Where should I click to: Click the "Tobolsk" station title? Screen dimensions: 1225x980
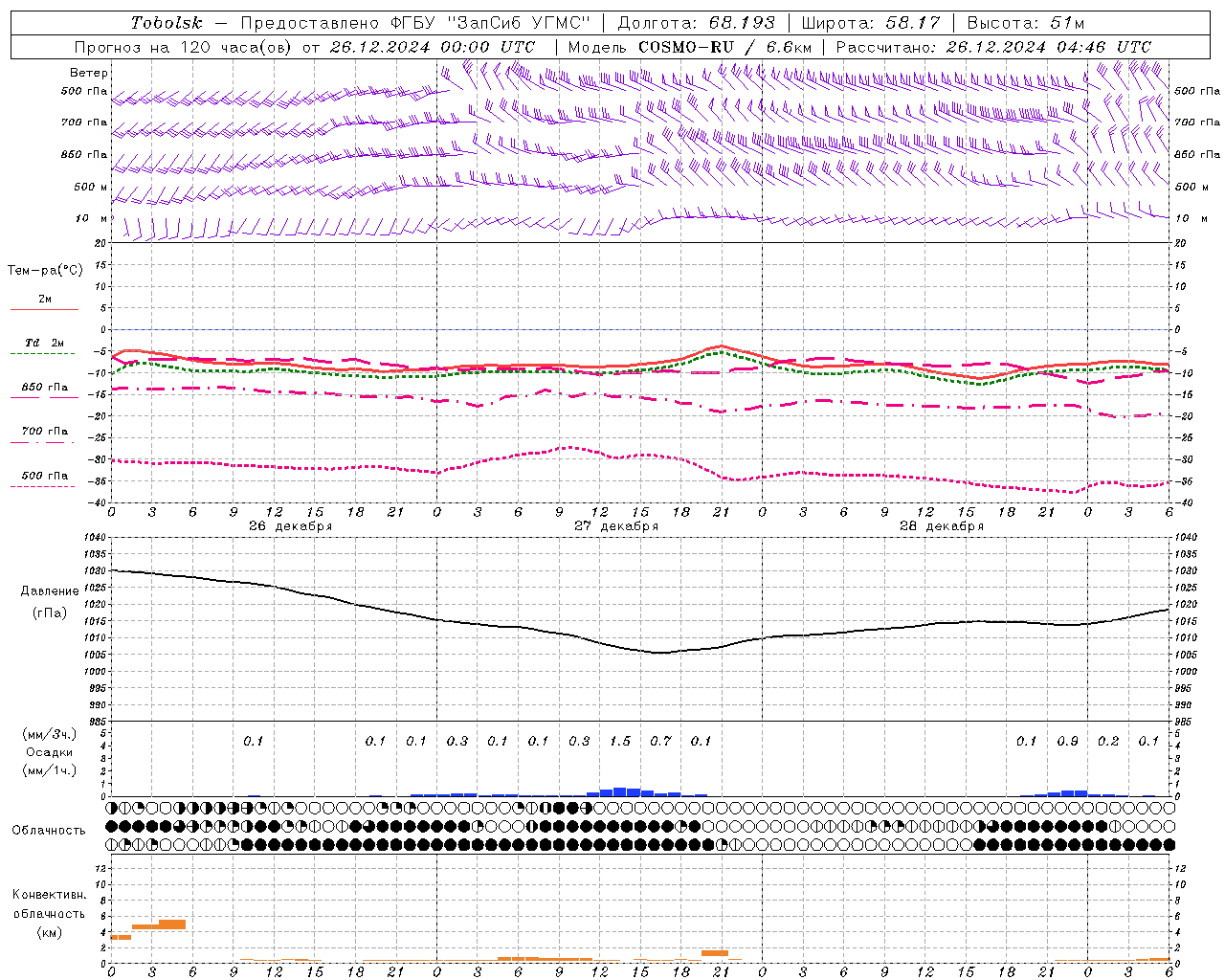(x=167, y=23)
